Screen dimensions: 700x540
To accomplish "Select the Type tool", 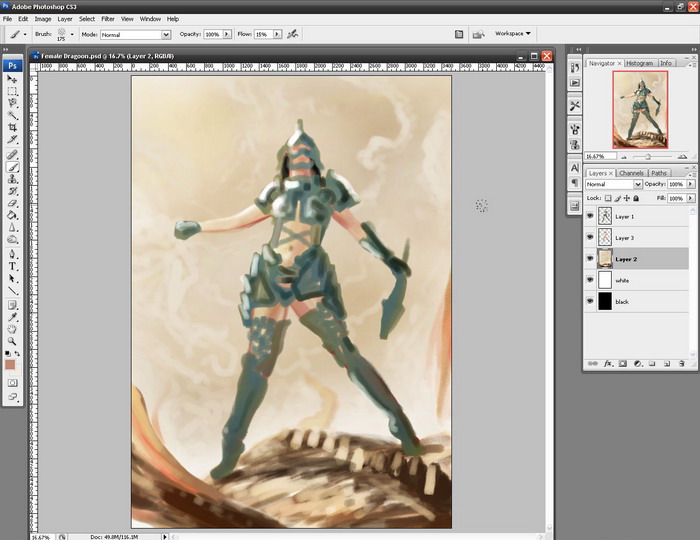I will 12,266.
